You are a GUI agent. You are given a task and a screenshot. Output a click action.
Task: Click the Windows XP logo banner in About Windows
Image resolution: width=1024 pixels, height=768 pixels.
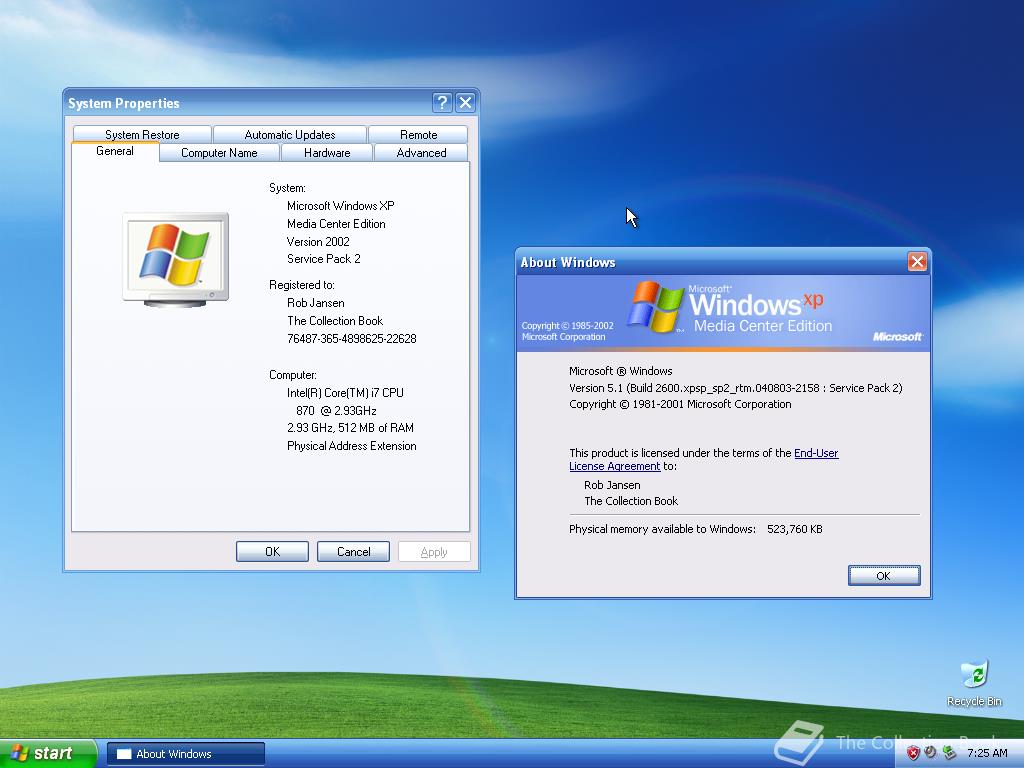(724, 313)
